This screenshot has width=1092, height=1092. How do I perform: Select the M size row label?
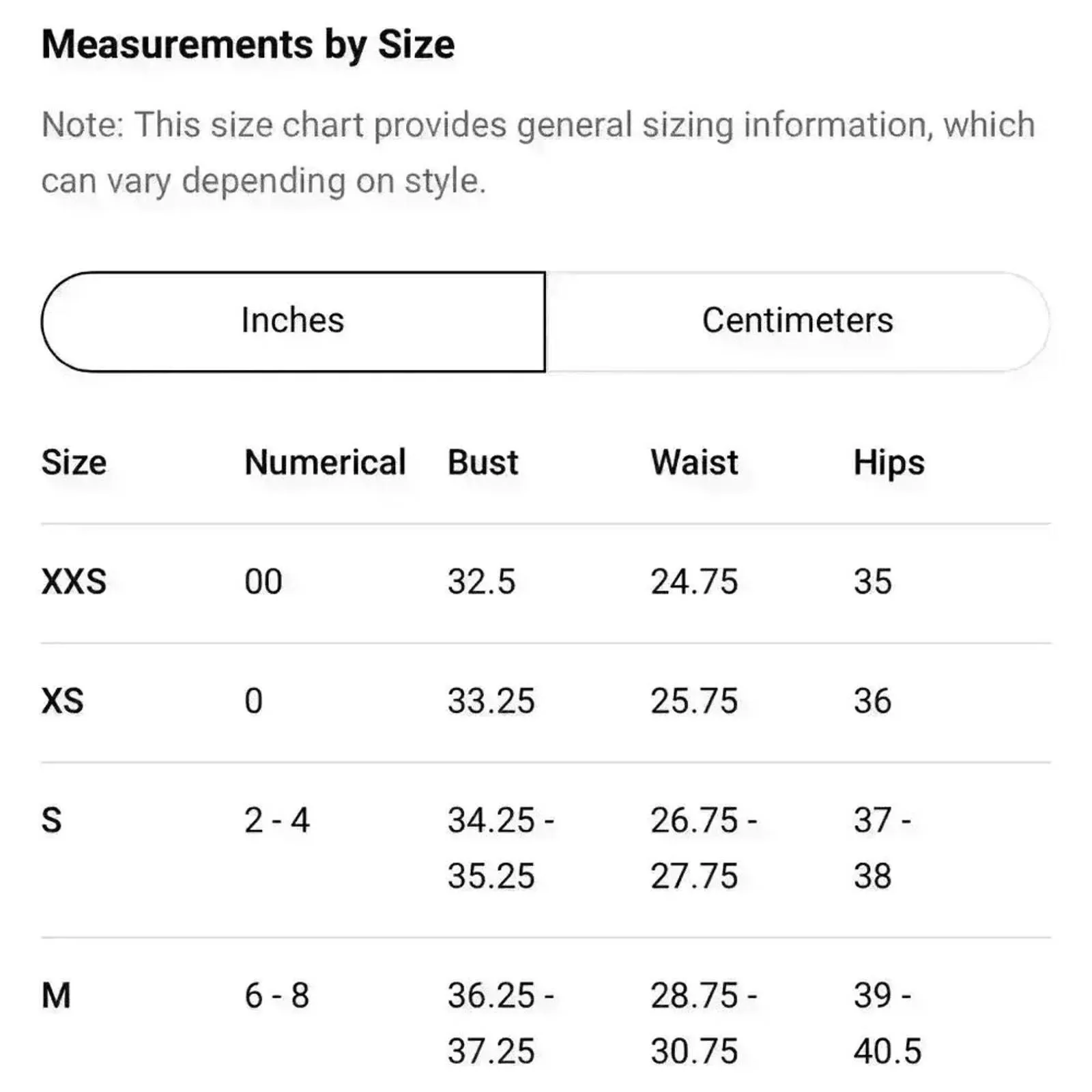(56, 996)
